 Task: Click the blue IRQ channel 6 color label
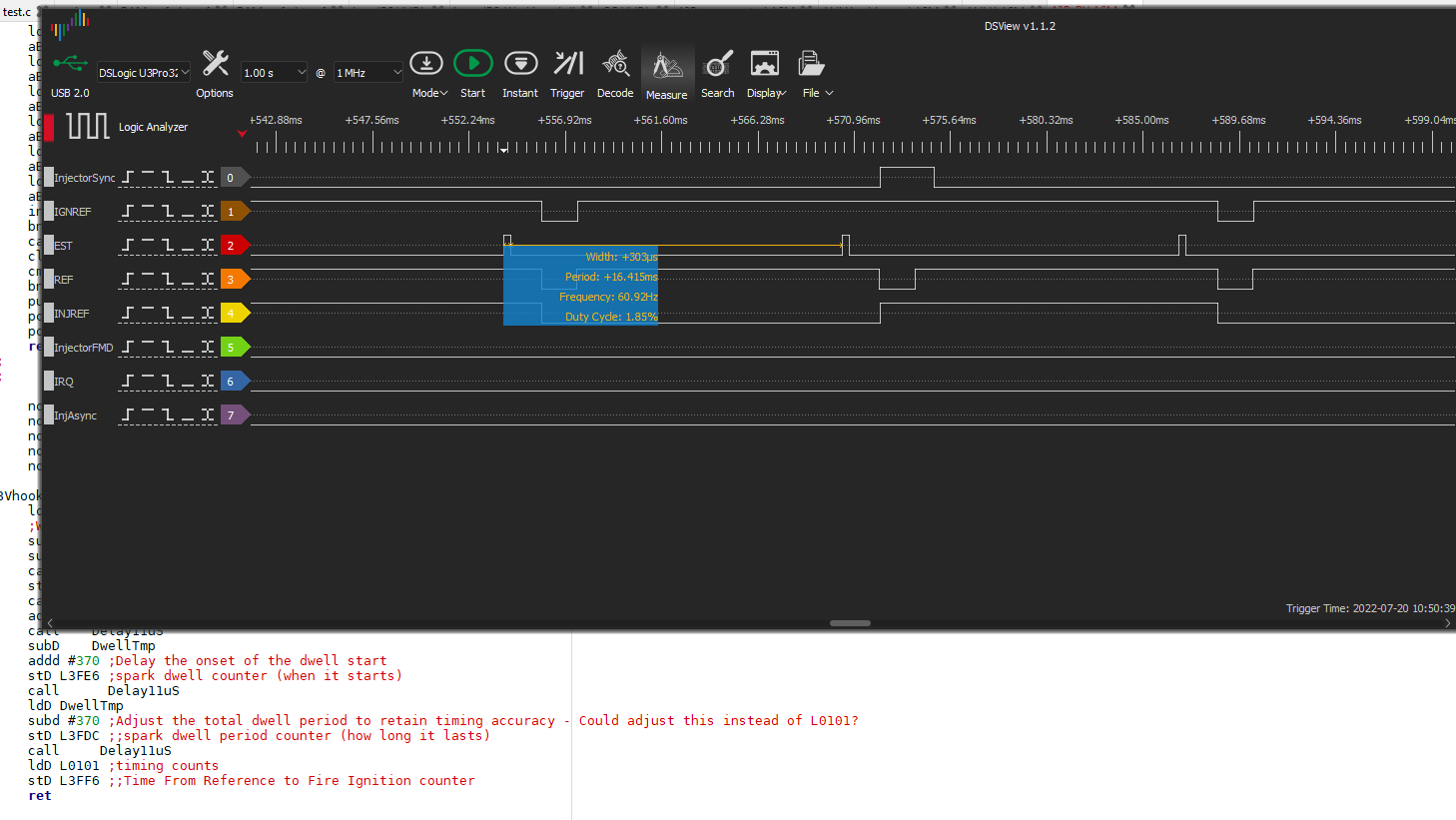[235, 381]
